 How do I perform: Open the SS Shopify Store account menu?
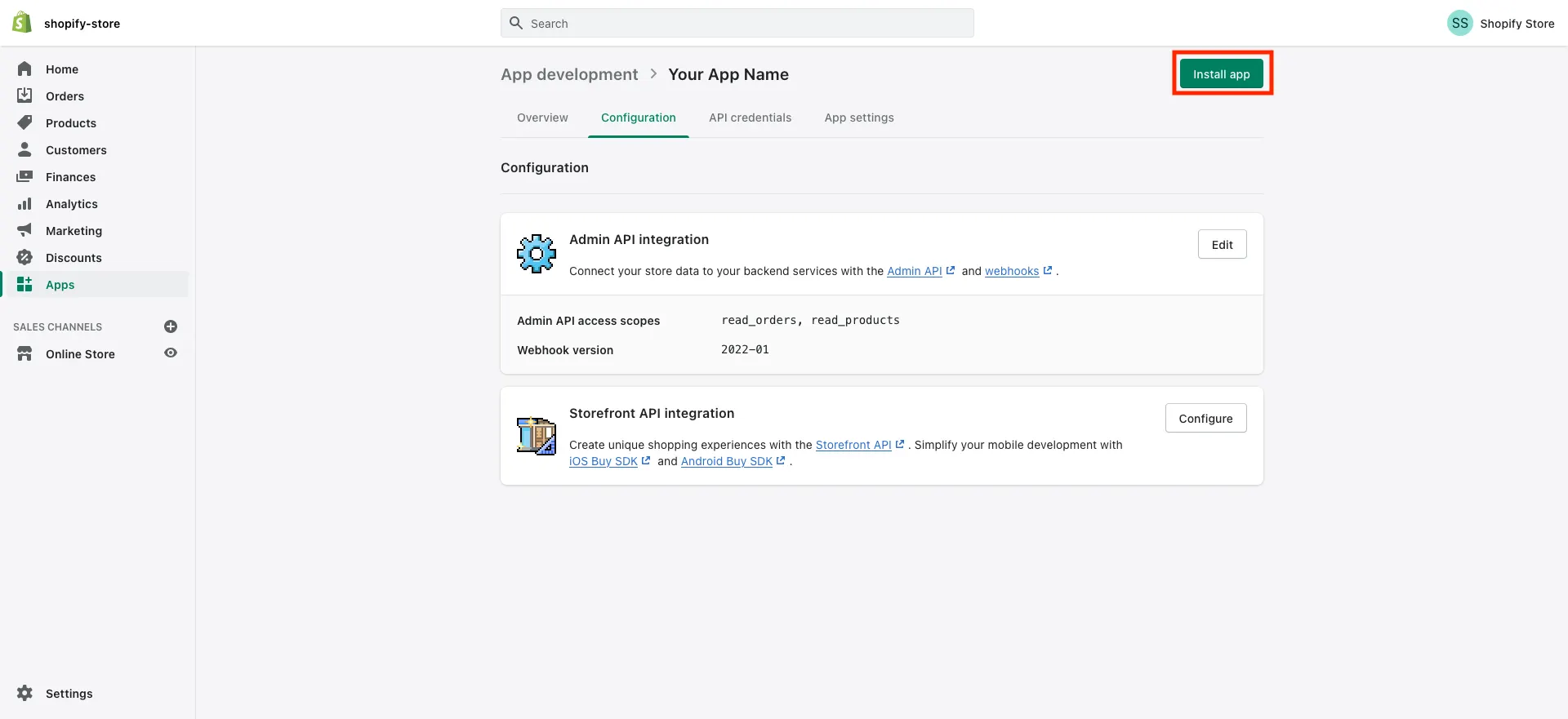tap(1501, 23)
